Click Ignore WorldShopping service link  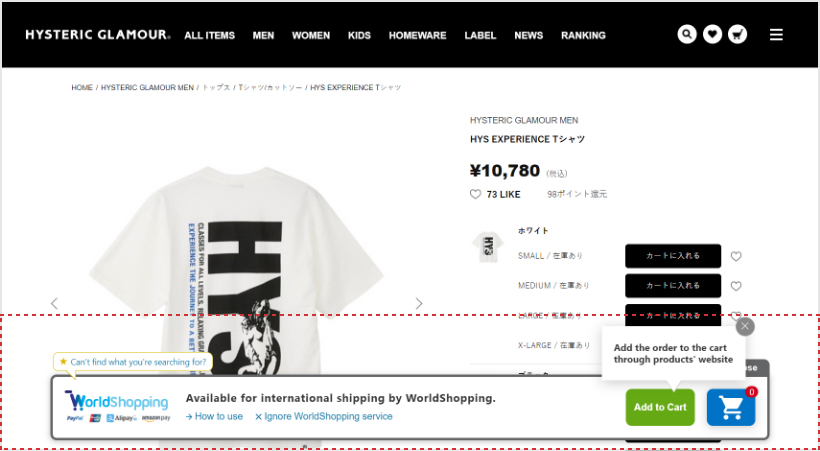click(x=324, y=416)
